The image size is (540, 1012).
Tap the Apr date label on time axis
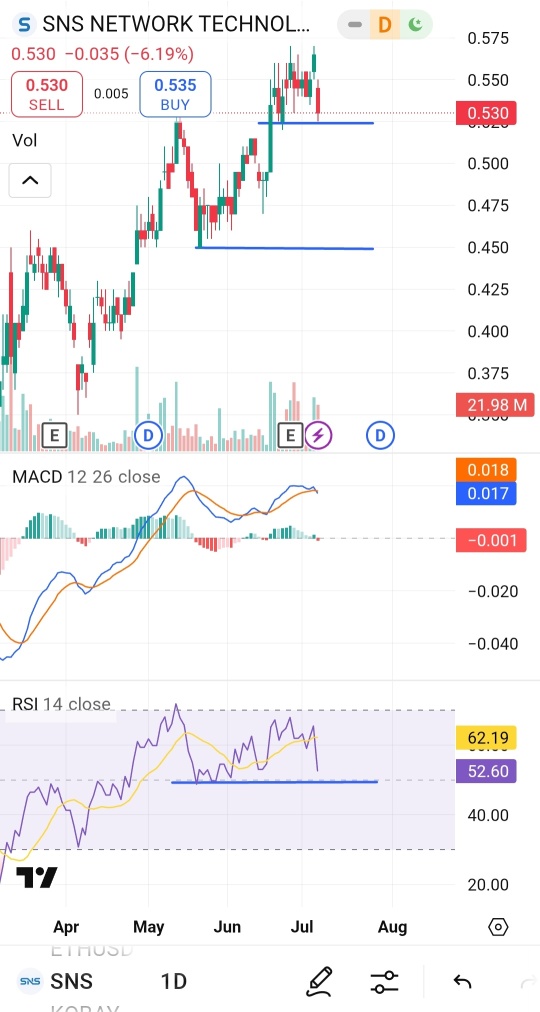(x=66, y=927)
